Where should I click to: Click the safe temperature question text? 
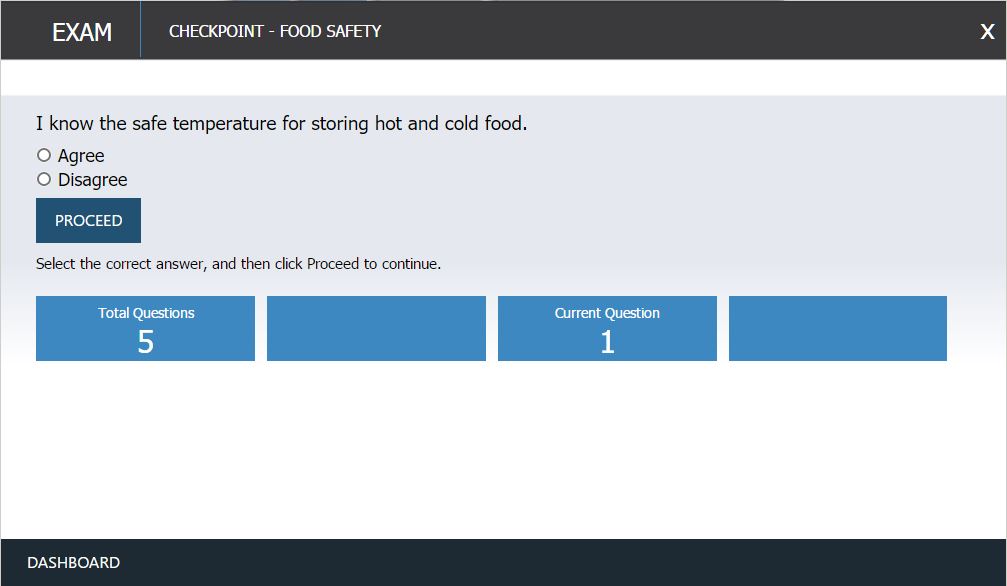281,123
